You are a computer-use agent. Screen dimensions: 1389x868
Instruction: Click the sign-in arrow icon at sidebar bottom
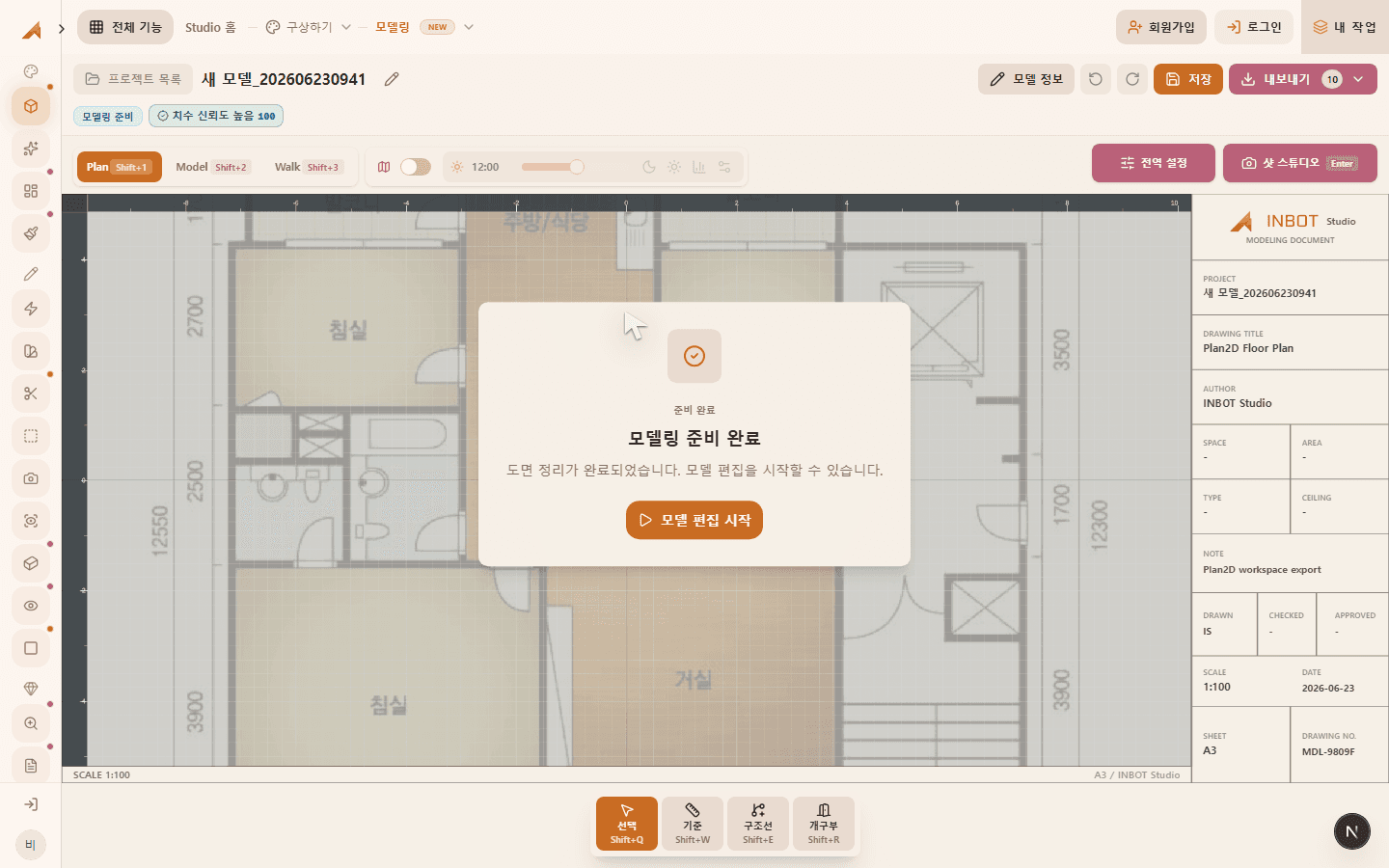point(31,804)
